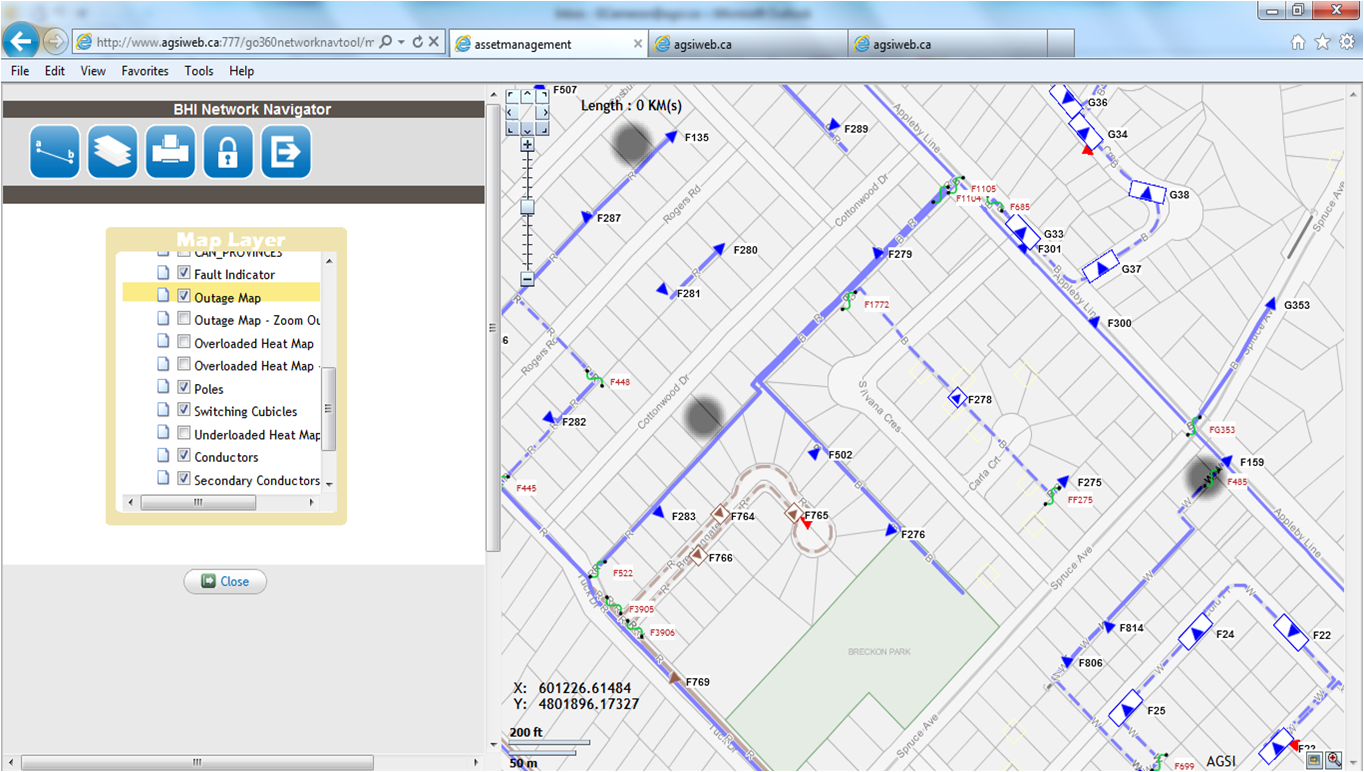1364x772 pixels.
Task: Pan the map to upper-left
Action: [x=512, y=96]
